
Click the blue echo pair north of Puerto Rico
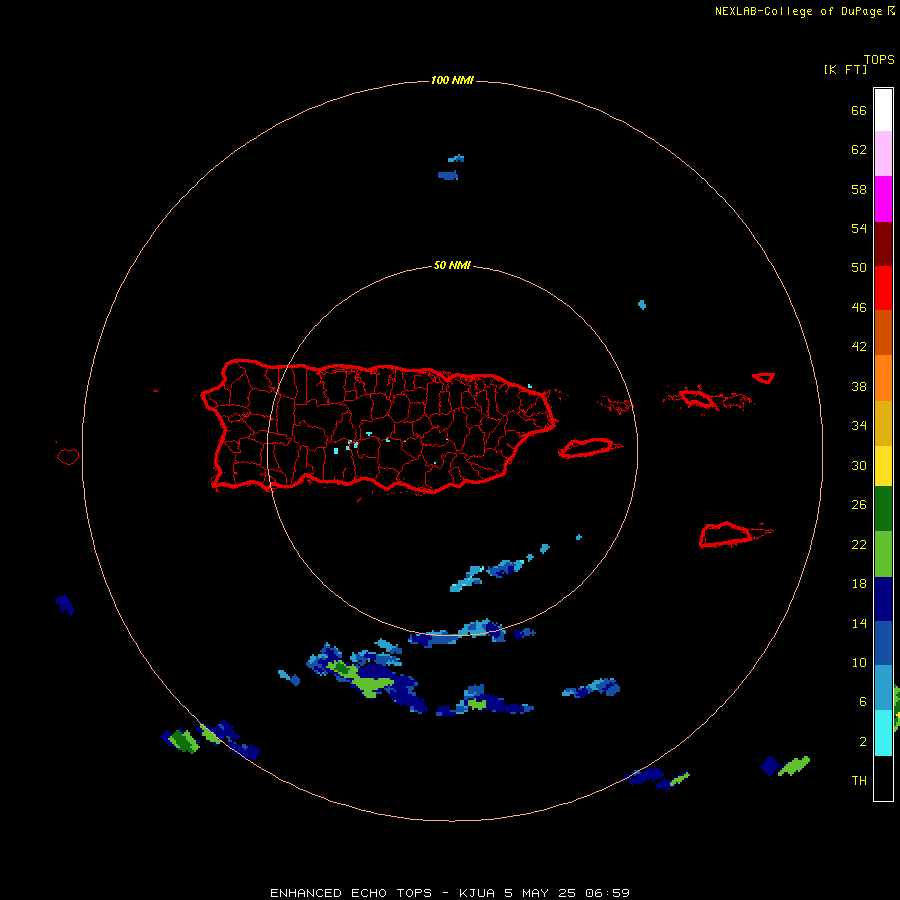[x=452, y=167]
